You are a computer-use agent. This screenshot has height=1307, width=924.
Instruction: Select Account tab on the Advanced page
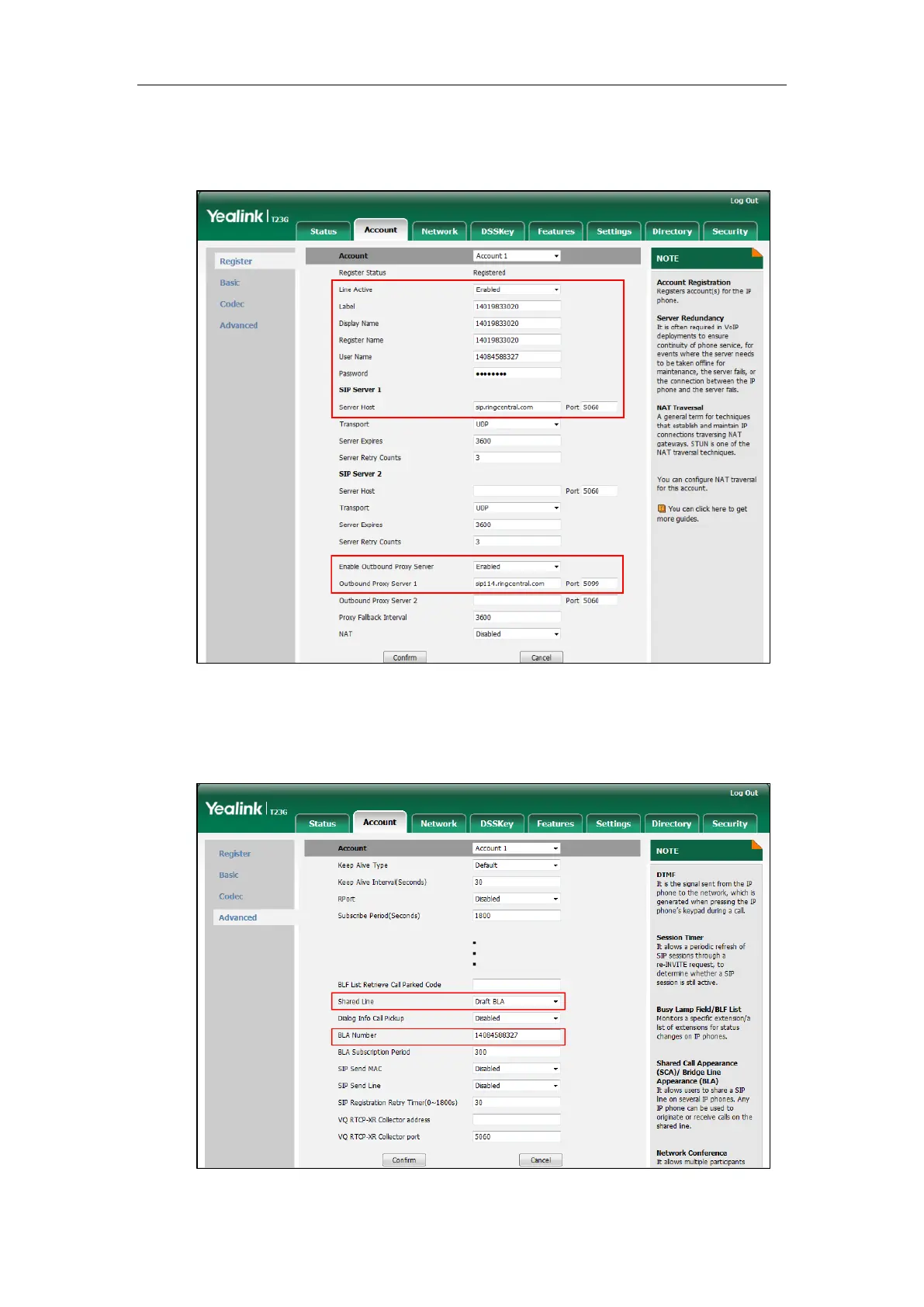click(380, 823)
